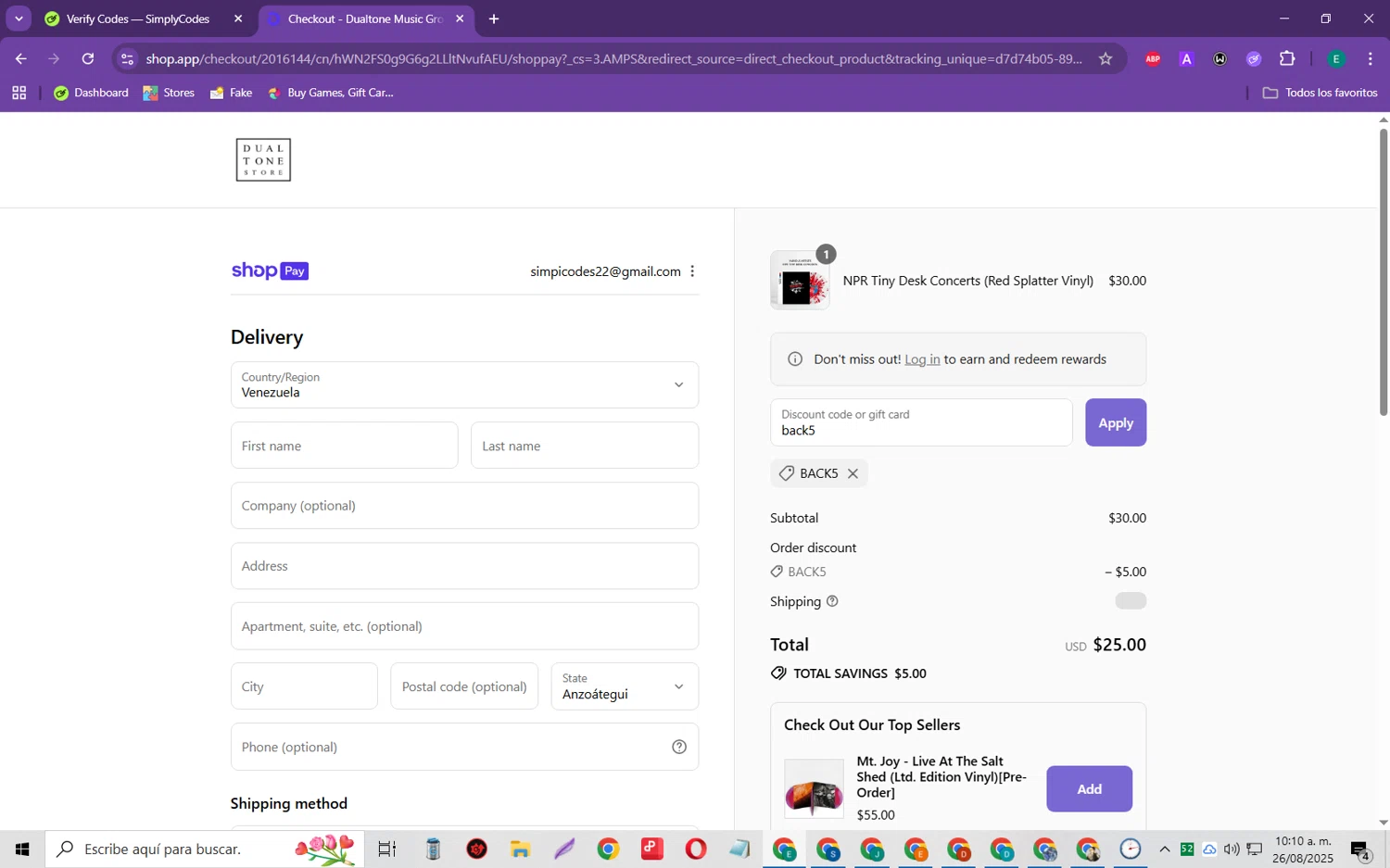The image size is (1390, 868).
Task: Launch Opera browser from the taskbar
Action: coord(696,849)
